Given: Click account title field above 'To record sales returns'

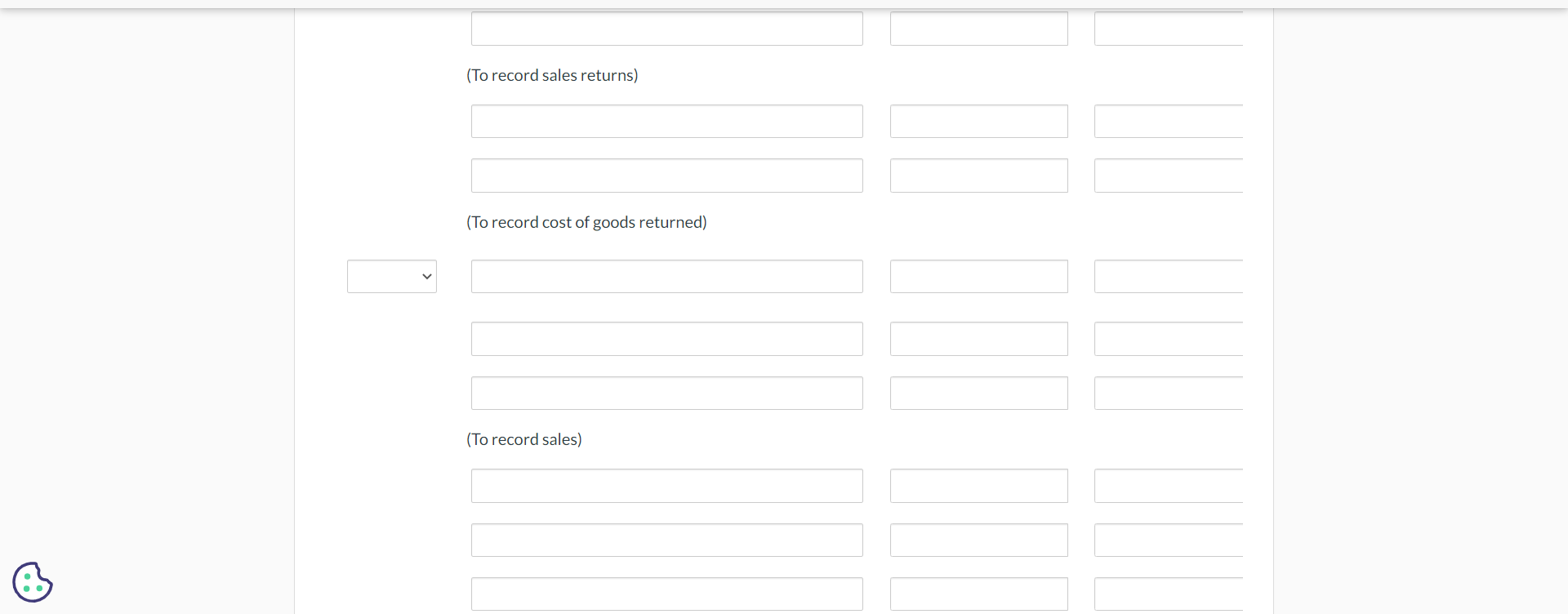Looking at the screenshot, I should point(666,29).
